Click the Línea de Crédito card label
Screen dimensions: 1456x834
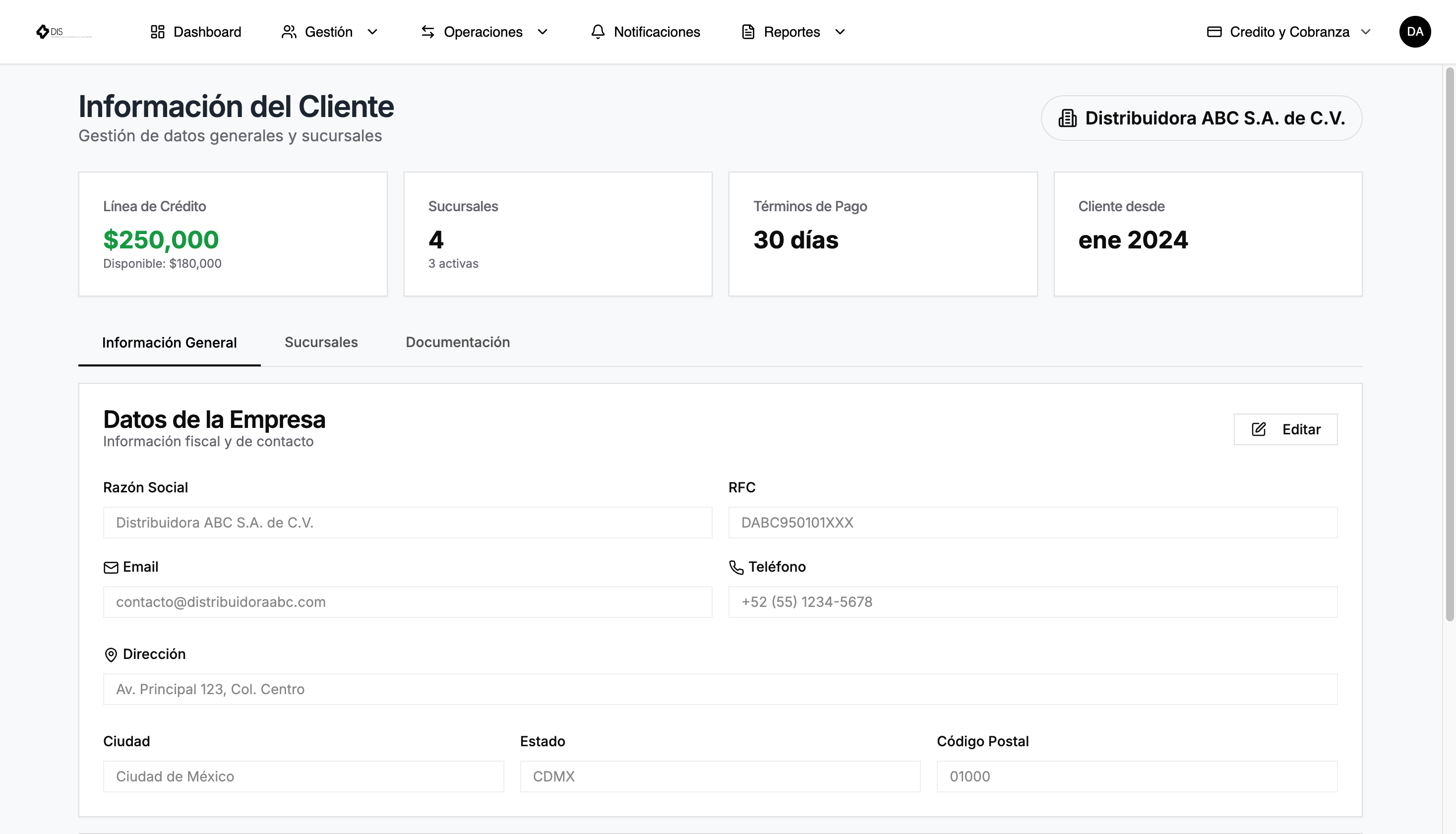[155, 206]
